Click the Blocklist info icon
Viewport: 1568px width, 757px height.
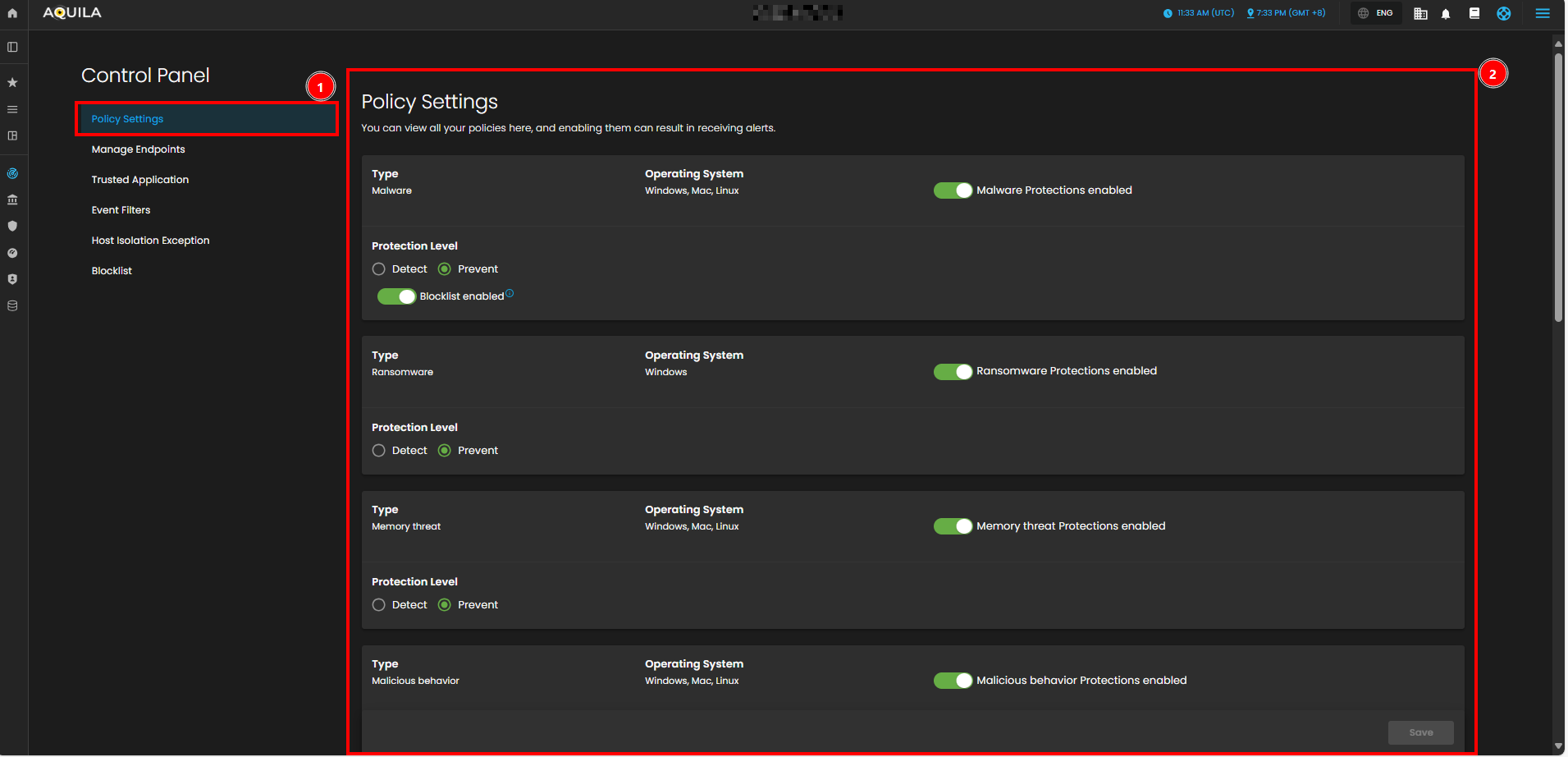[510, 293]
